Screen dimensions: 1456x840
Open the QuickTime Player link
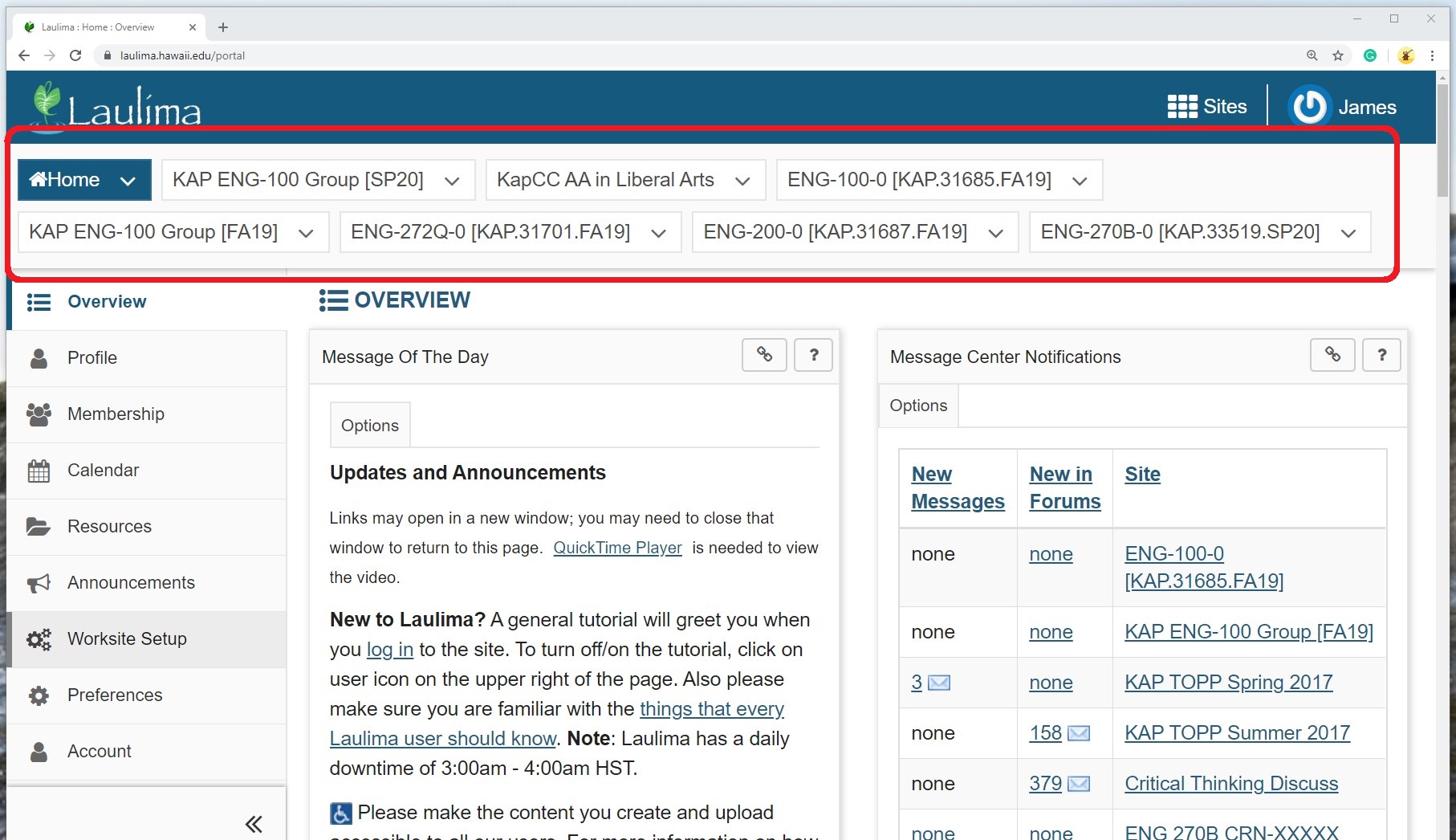click(617, 548)
